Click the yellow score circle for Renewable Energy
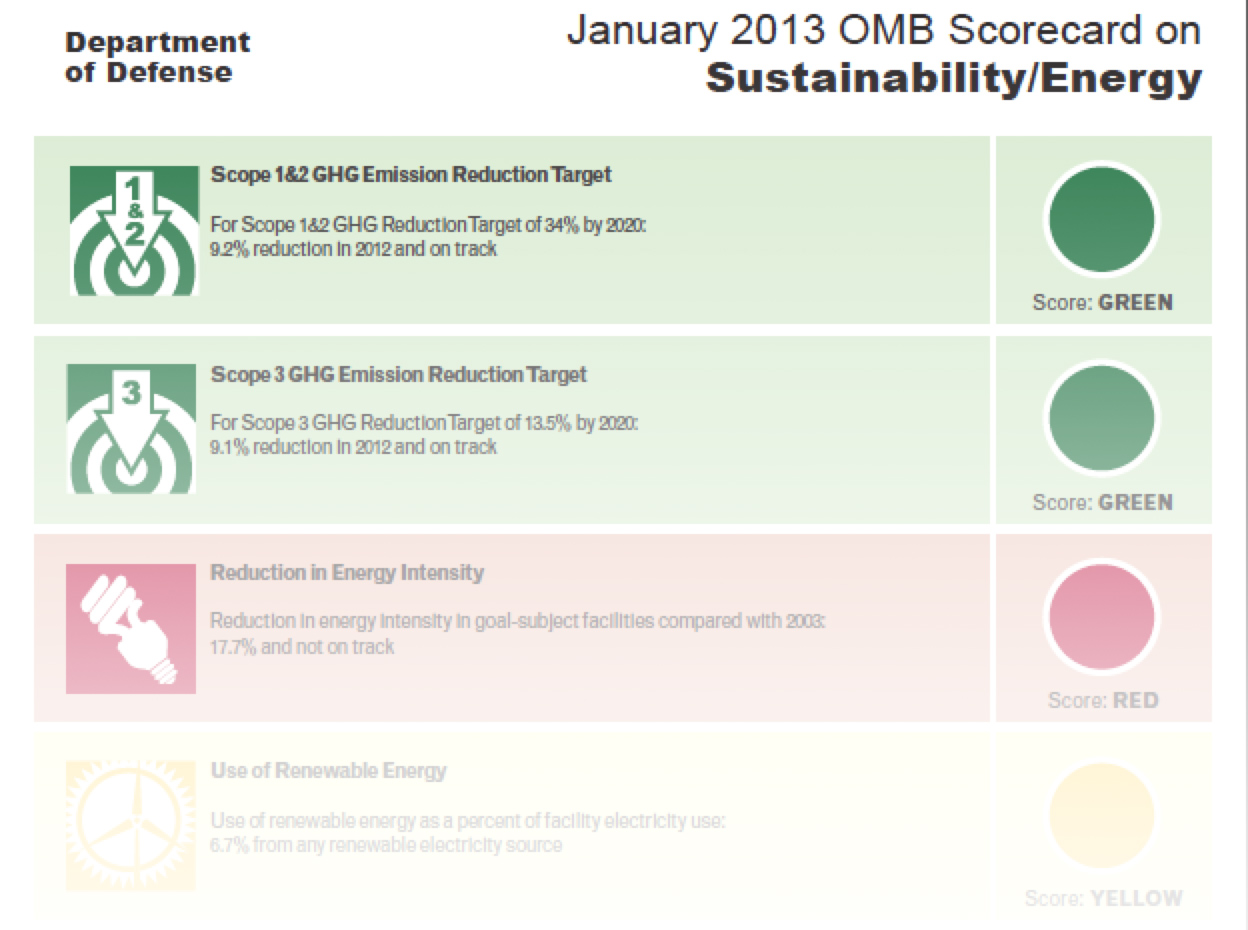This screenshot has height=930, width=1248. [1102, 816]
